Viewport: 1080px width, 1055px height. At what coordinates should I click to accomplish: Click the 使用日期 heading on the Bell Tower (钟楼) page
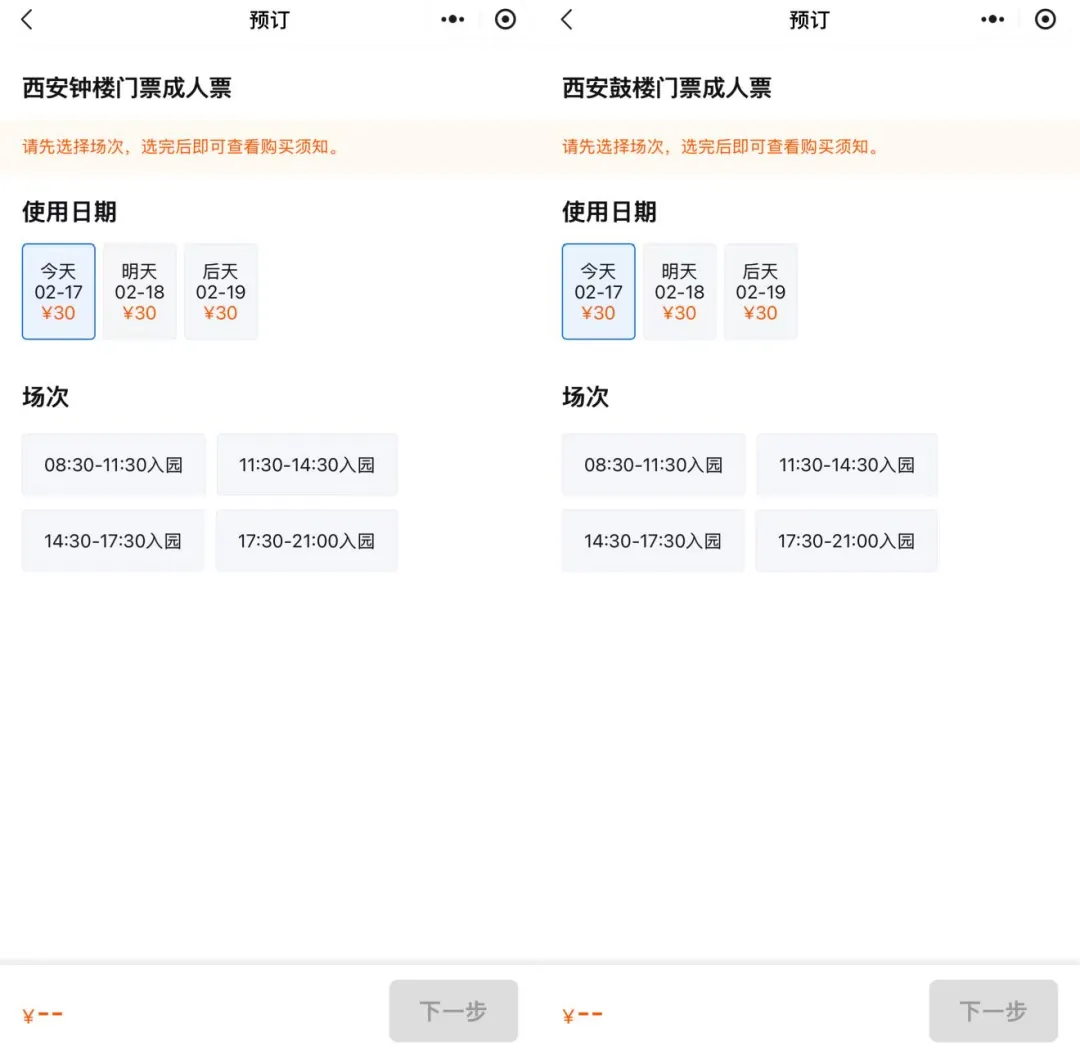point(69,212)
